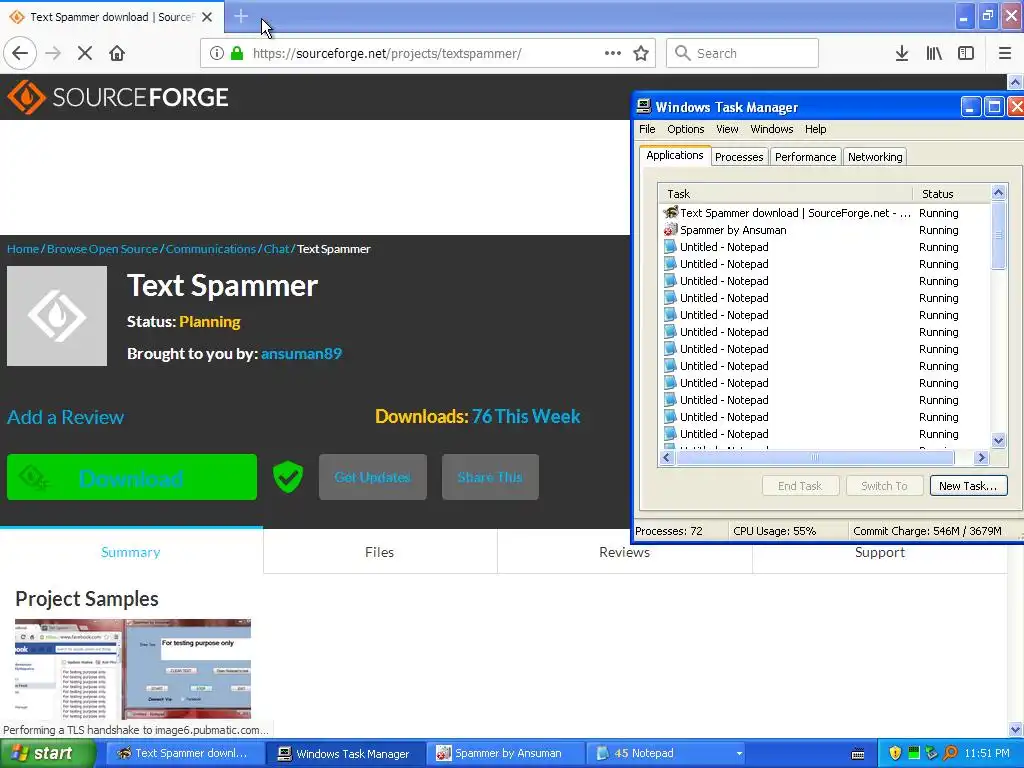Open a new tab with plus button

coord(241,16)
